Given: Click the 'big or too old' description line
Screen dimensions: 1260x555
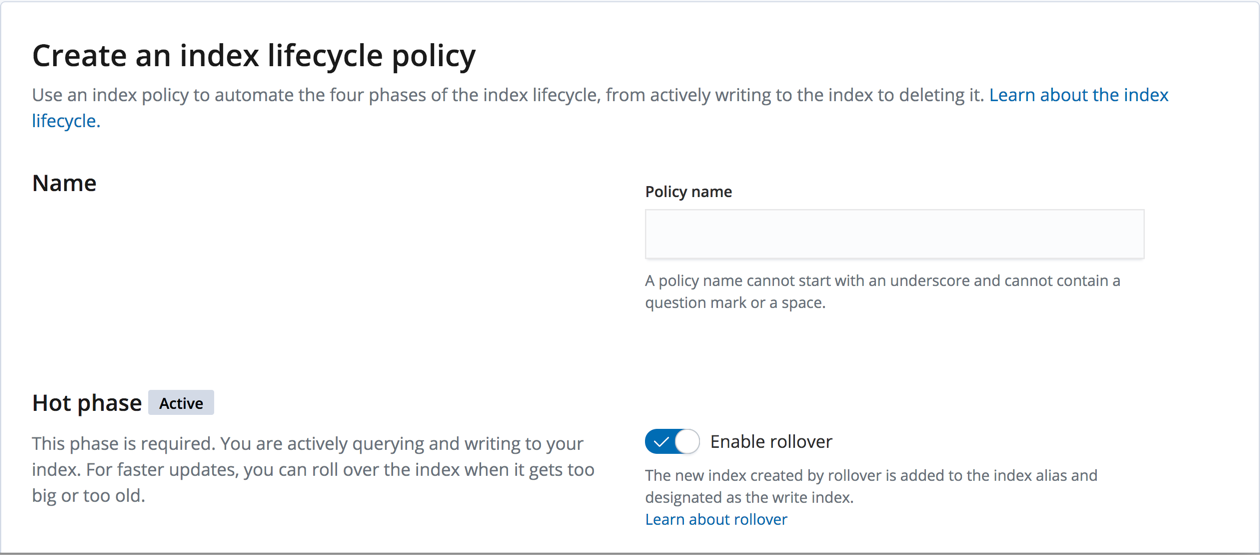Looking at the screenshot, I should pos(88,495).
